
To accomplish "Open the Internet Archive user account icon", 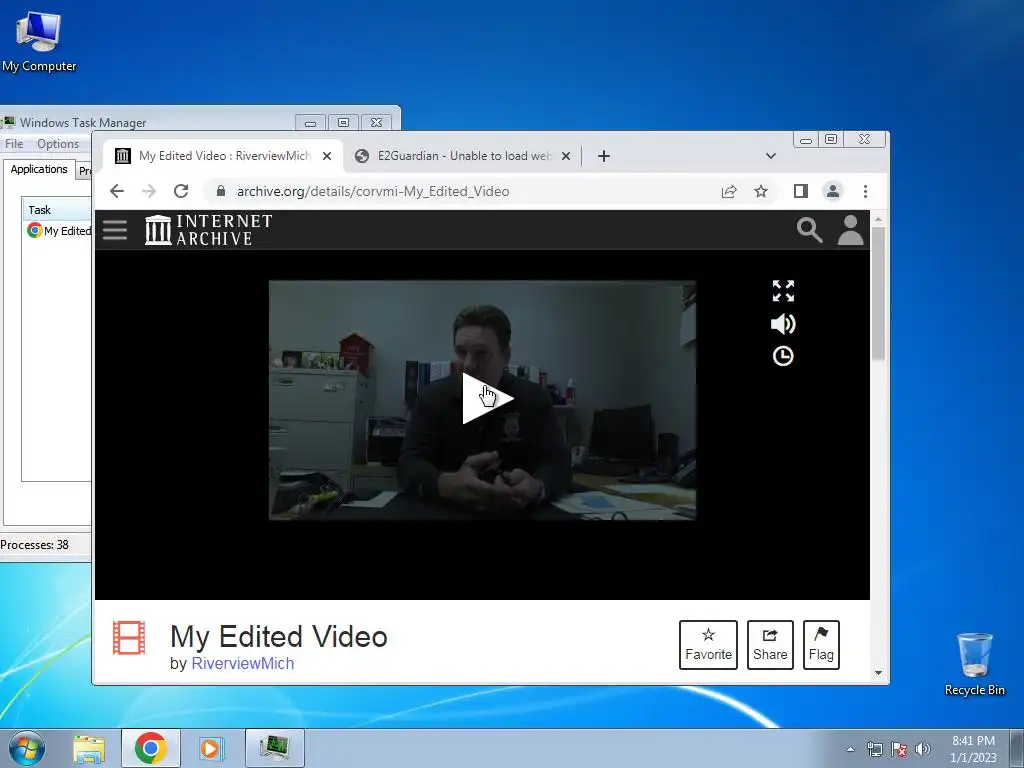I will click(850, 230).
